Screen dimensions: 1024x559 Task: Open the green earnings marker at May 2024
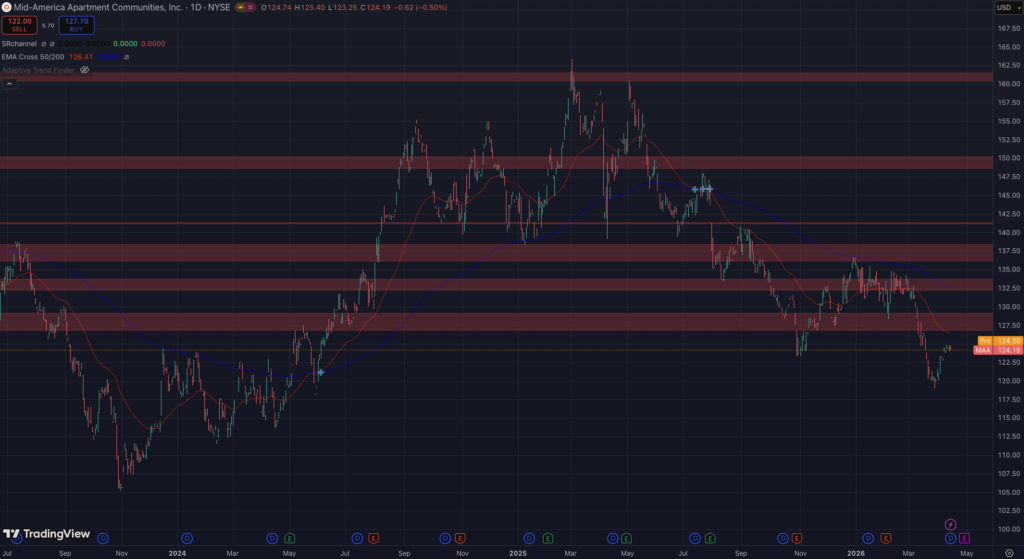tap(289, 538)
